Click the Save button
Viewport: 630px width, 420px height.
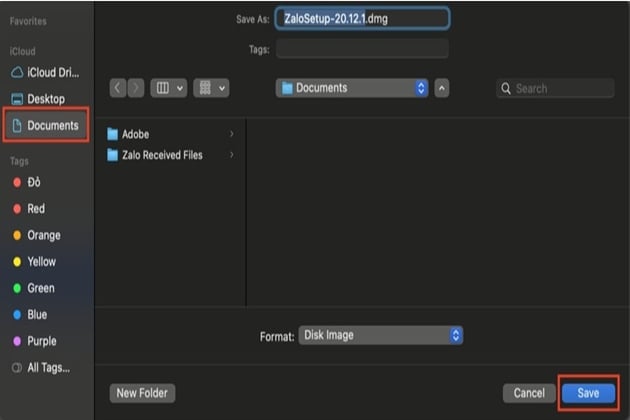point(588,393)
